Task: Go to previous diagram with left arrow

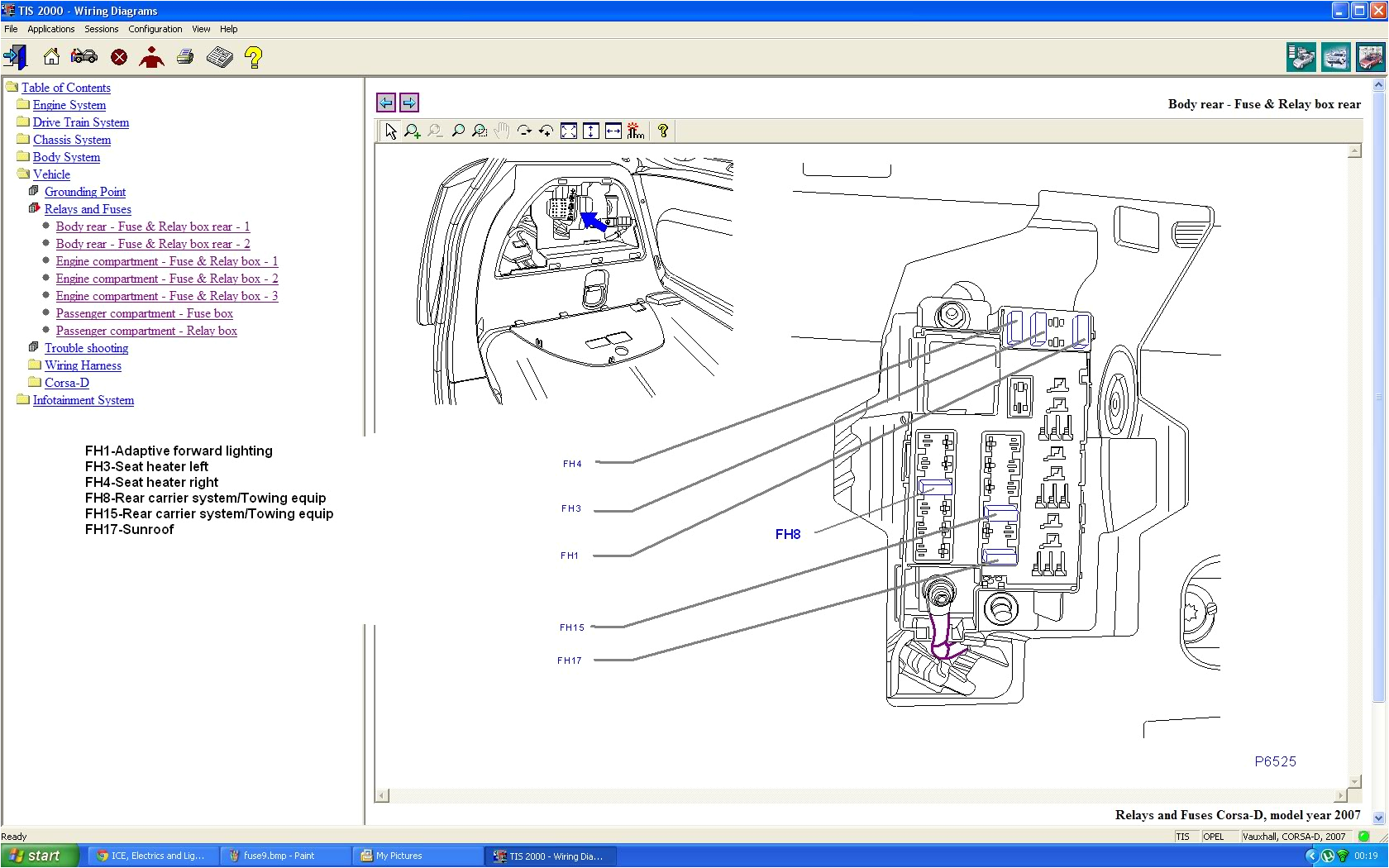Action: tap(386, 103)
